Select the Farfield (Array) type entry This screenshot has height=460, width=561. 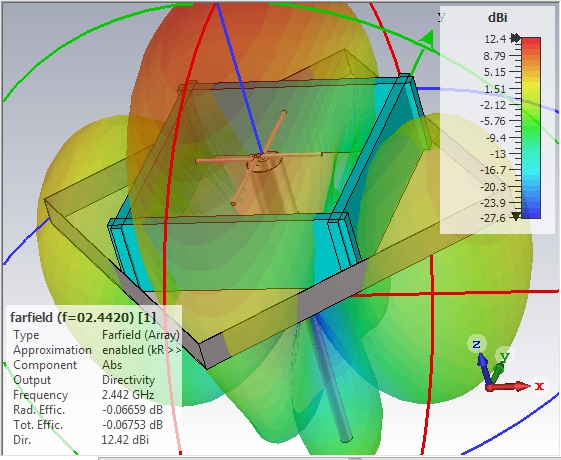click(x=141, y=335)
